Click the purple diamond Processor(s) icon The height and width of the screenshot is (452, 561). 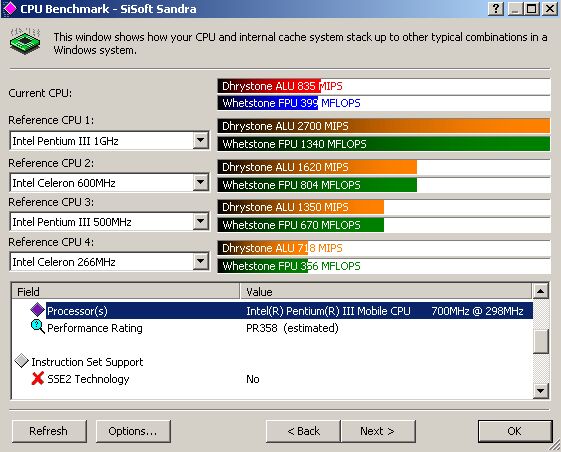tap(37, 310)
